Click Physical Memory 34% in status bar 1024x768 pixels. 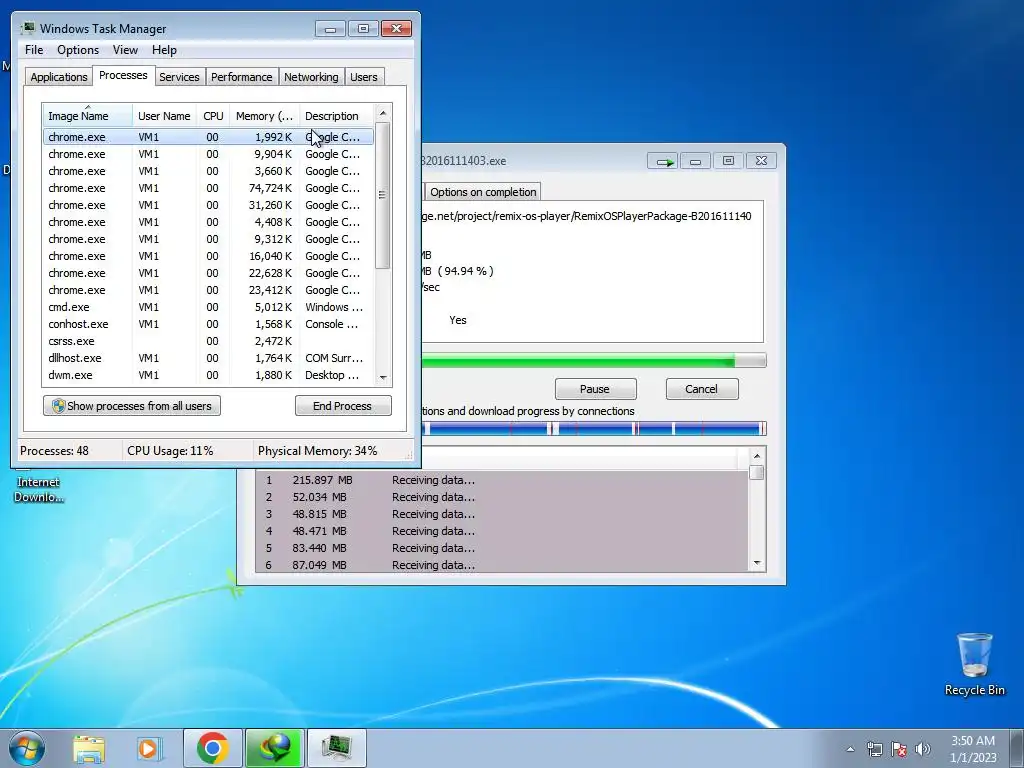coord(317,451)
